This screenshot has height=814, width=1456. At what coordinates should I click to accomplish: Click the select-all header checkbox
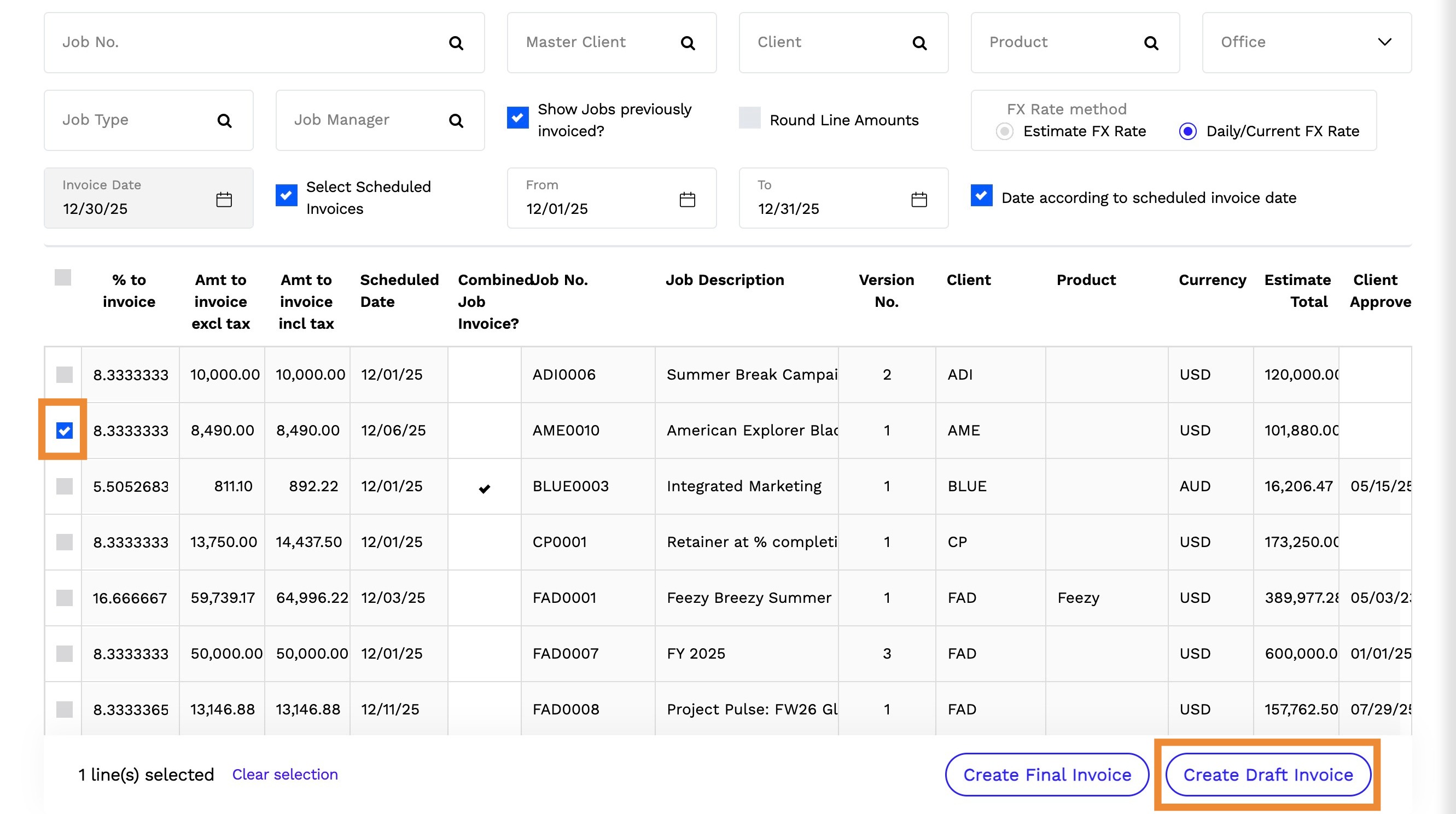point(63,277)
